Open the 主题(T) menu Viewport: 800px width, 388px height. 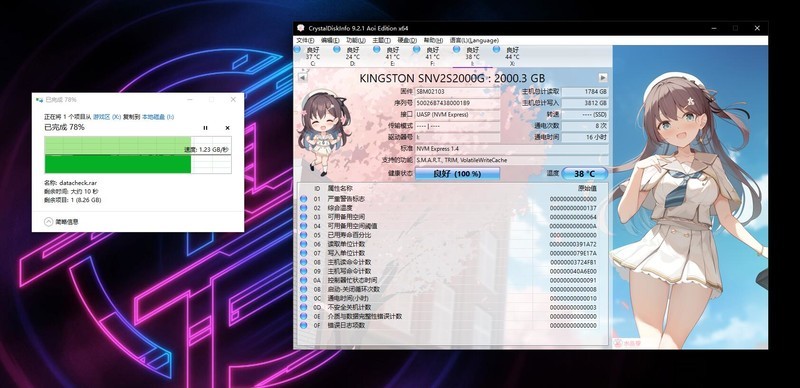tap(381, 40)
